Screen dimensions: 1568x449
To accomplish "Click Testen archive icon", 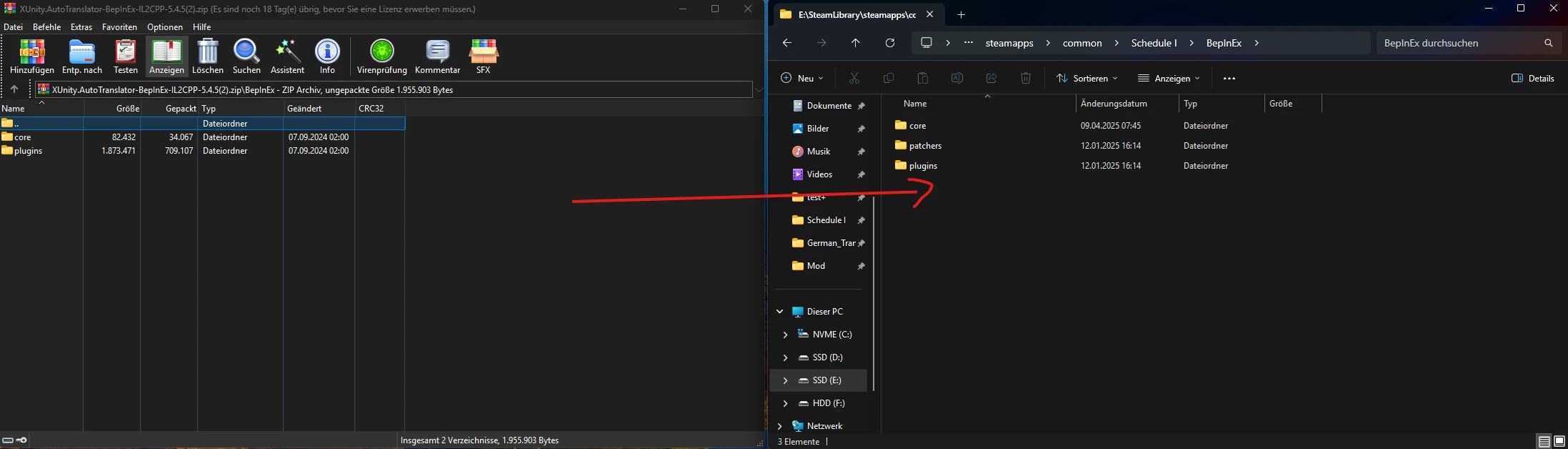I will click(126, 56).
